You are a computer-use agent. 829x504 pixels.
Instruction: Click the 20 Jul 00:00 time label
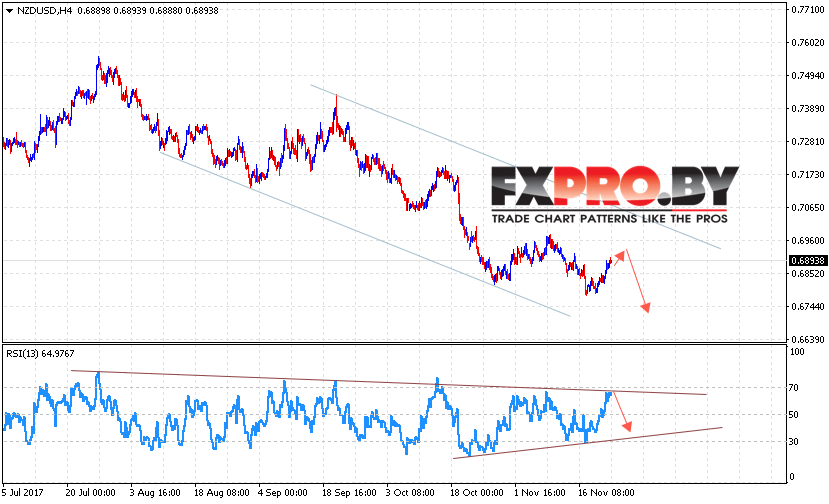click(90, 493)
